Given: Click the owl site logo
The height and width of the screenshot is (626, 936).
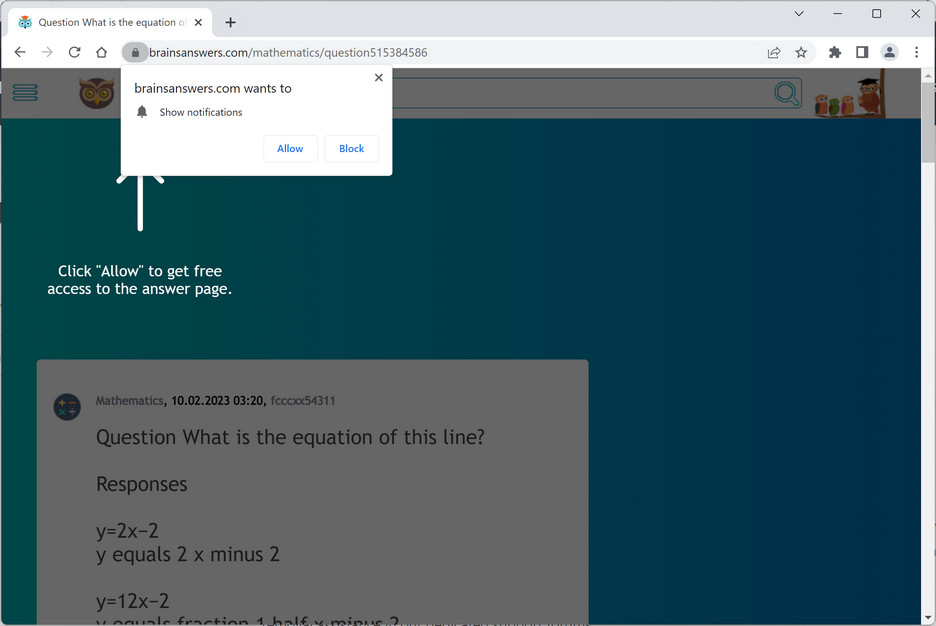Looking at the screenshot, I should point(96,93).
